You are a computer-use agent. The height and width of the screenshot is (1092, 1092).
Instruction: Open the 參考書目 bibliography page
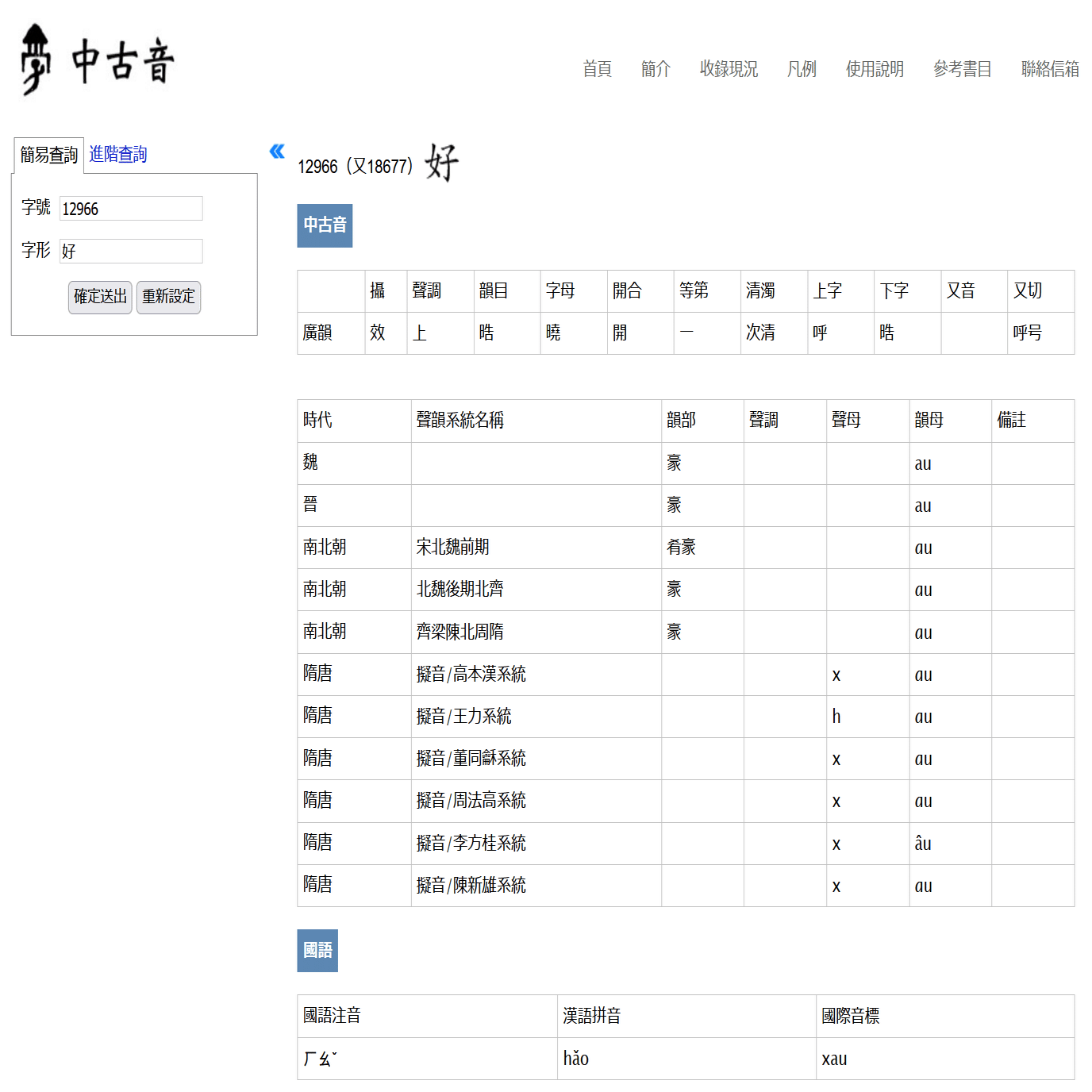(962, 70)
